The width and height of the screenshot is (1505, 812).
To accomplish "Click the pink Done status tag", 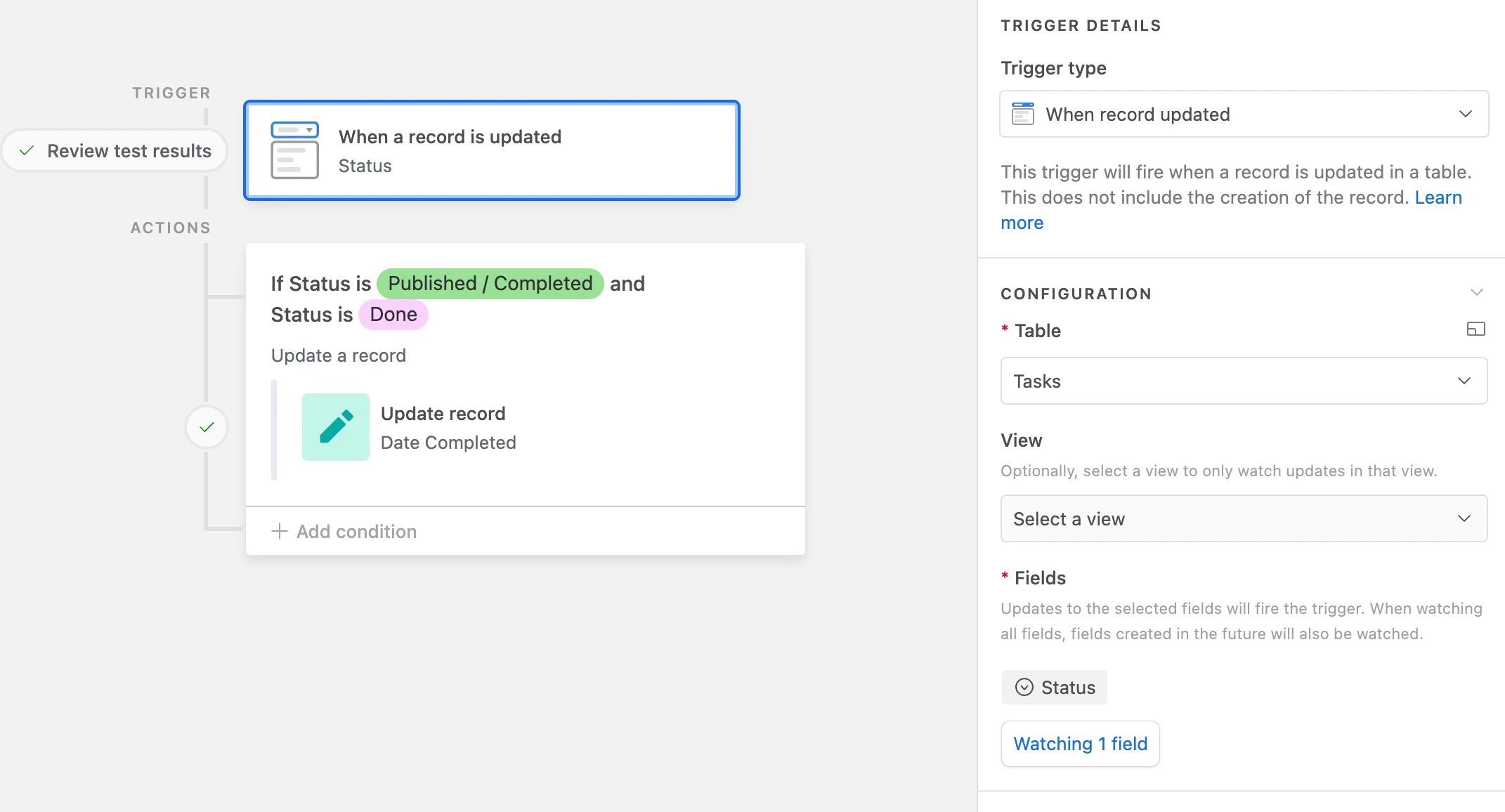I will pyautogui.click(x=393, y=315).
